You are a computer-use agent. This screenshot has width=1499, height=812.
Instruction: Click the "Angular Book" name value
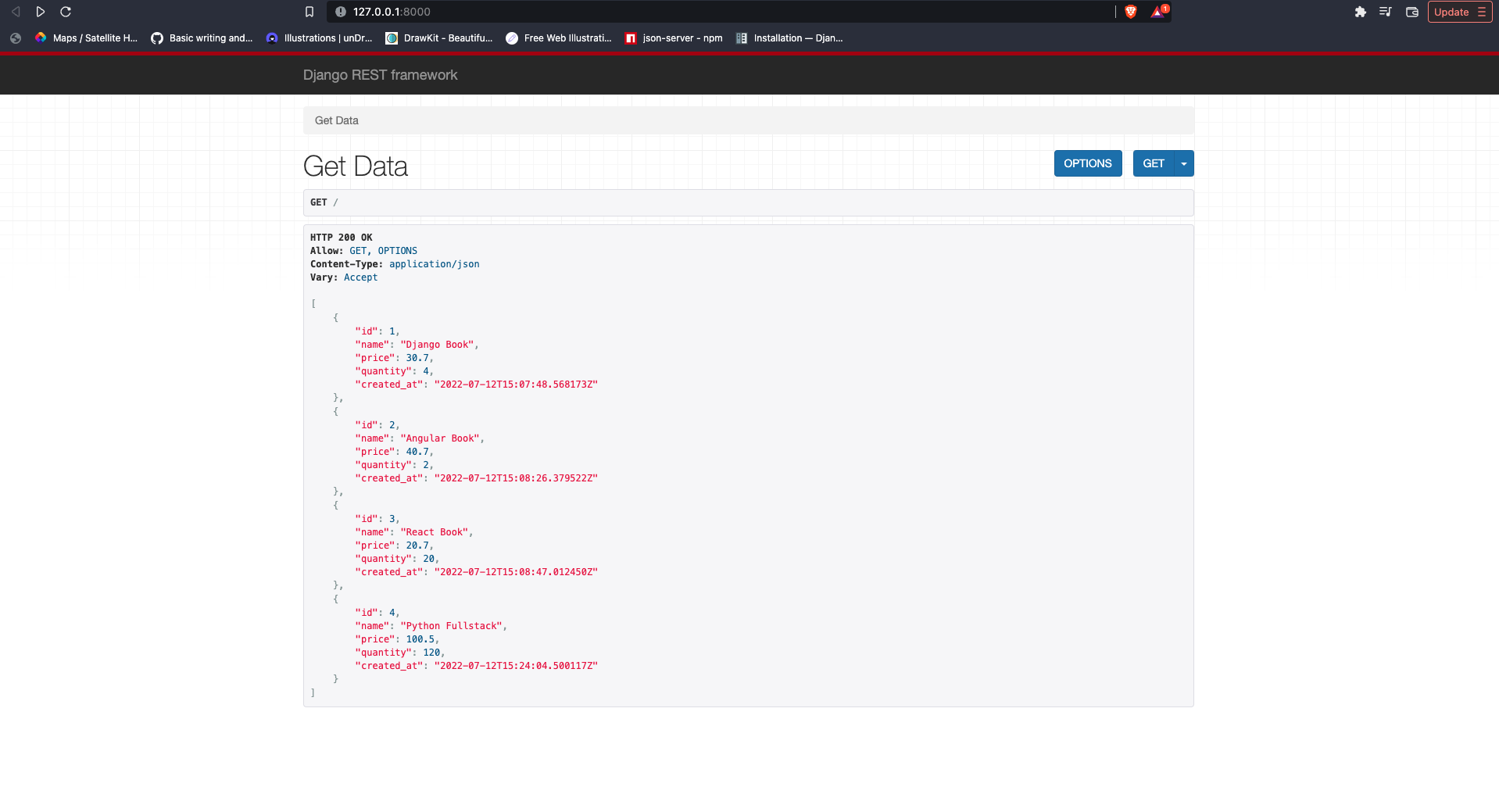[x=440, y=438]
